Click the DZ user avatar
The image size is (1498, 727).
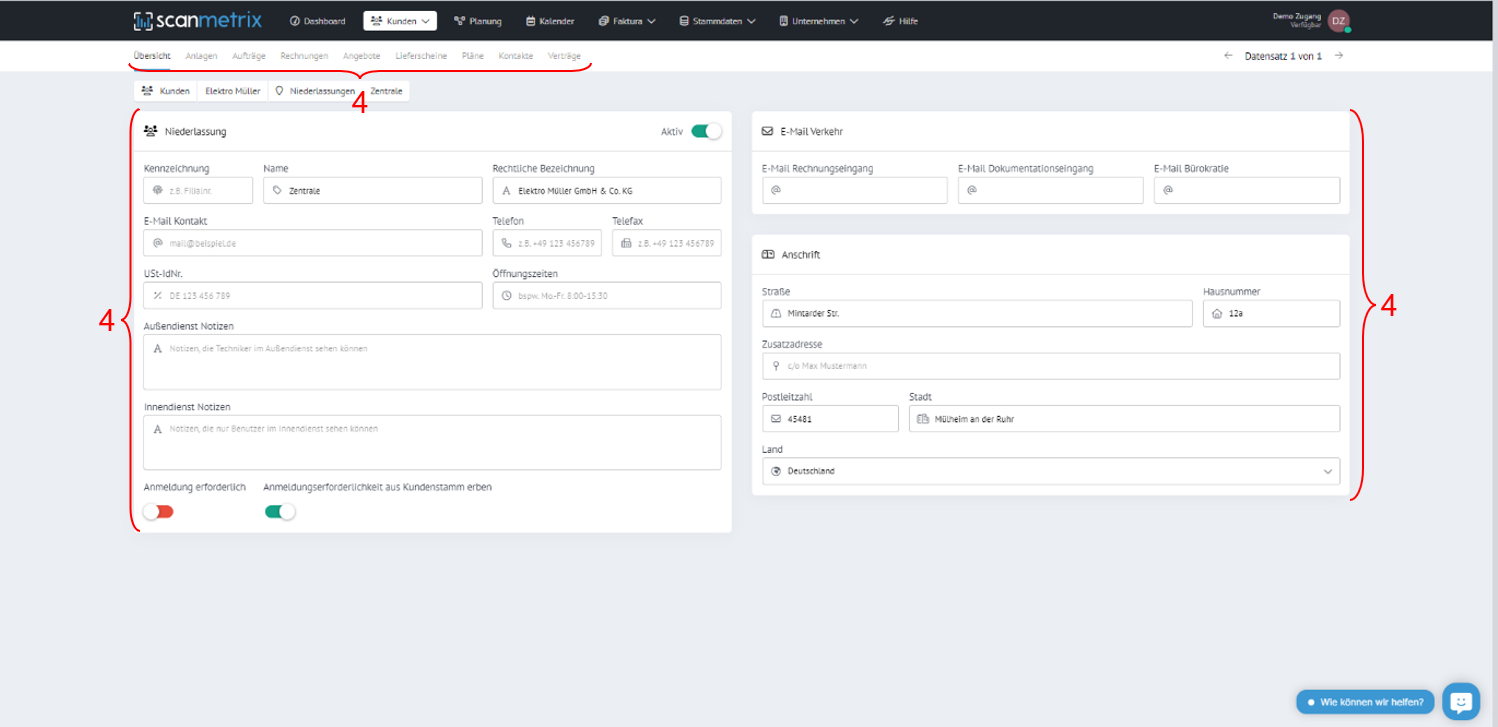coord(1338,21)
